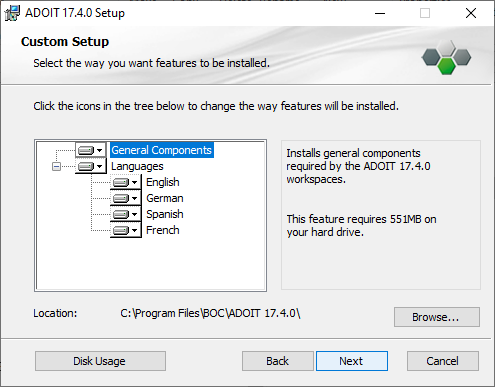Click the install location path text

pos(210,313)
